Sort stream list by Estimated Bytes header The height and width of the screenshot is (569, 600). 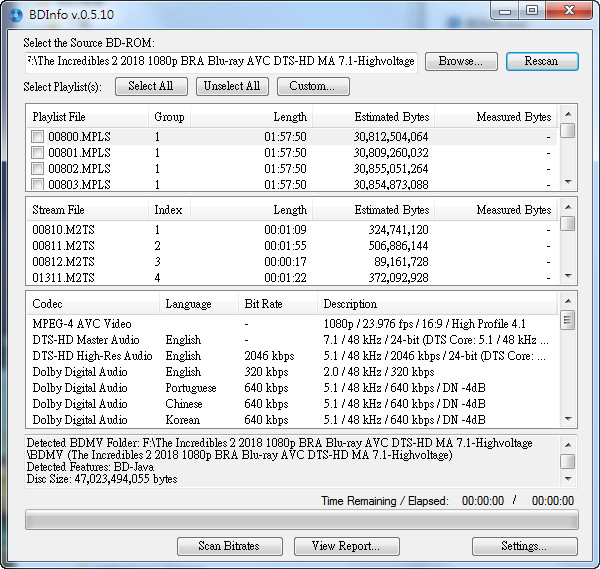pyautogui.click(x=373, y=210)
